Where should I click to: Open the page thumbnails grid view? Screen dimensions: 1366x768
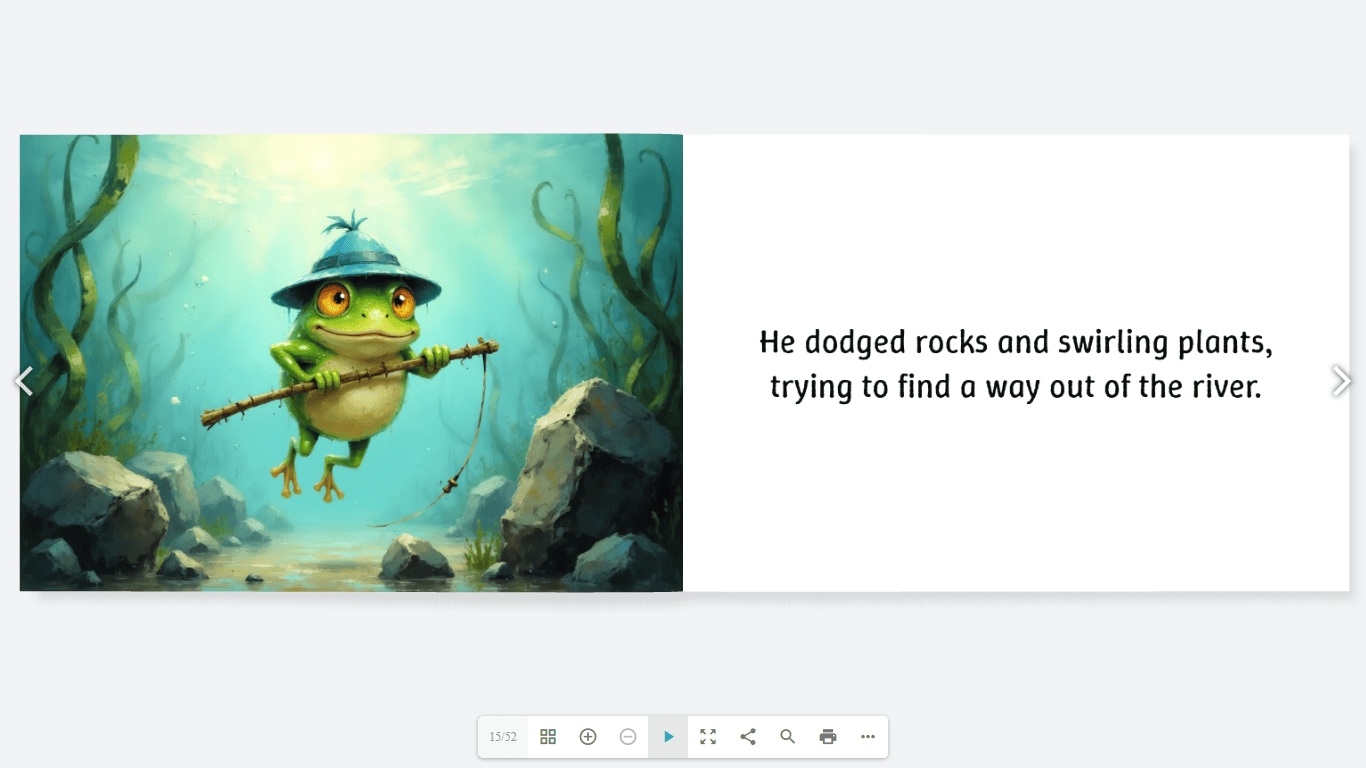click(x=548, y=737)
